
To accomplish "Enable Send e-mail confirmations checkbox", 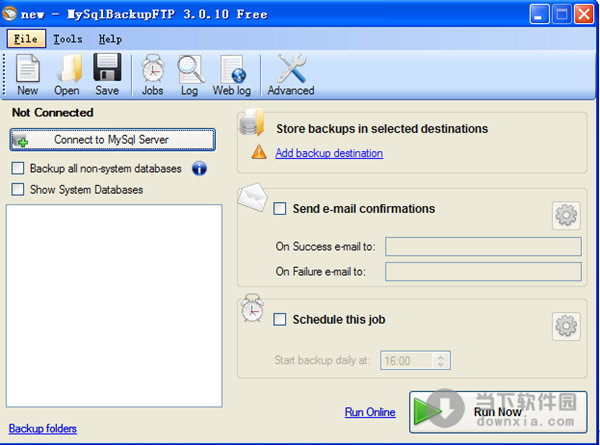I will click(x=280, y=209).
